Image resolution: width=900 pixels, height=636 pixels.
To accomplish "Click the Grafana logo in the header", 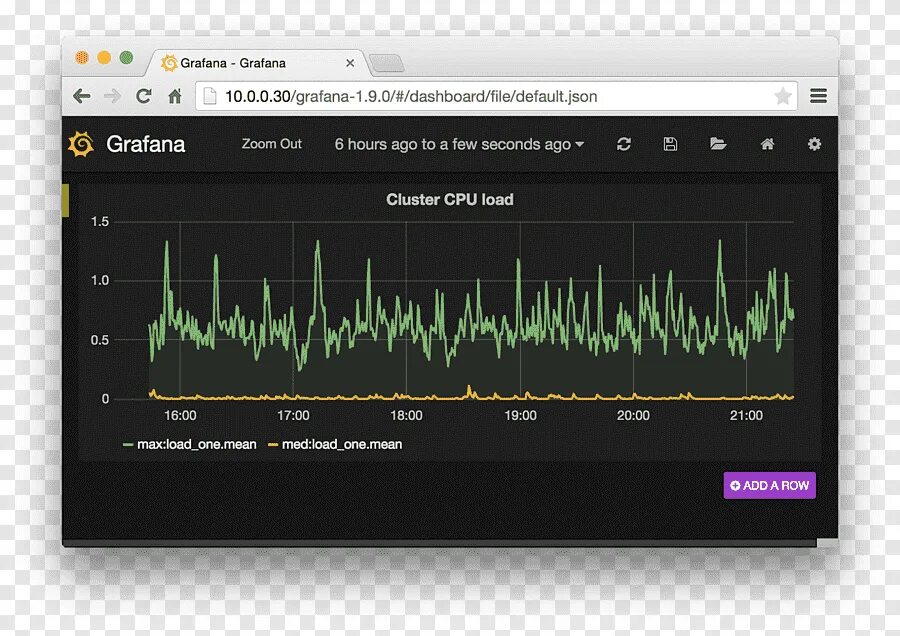I will coord(81,144).
